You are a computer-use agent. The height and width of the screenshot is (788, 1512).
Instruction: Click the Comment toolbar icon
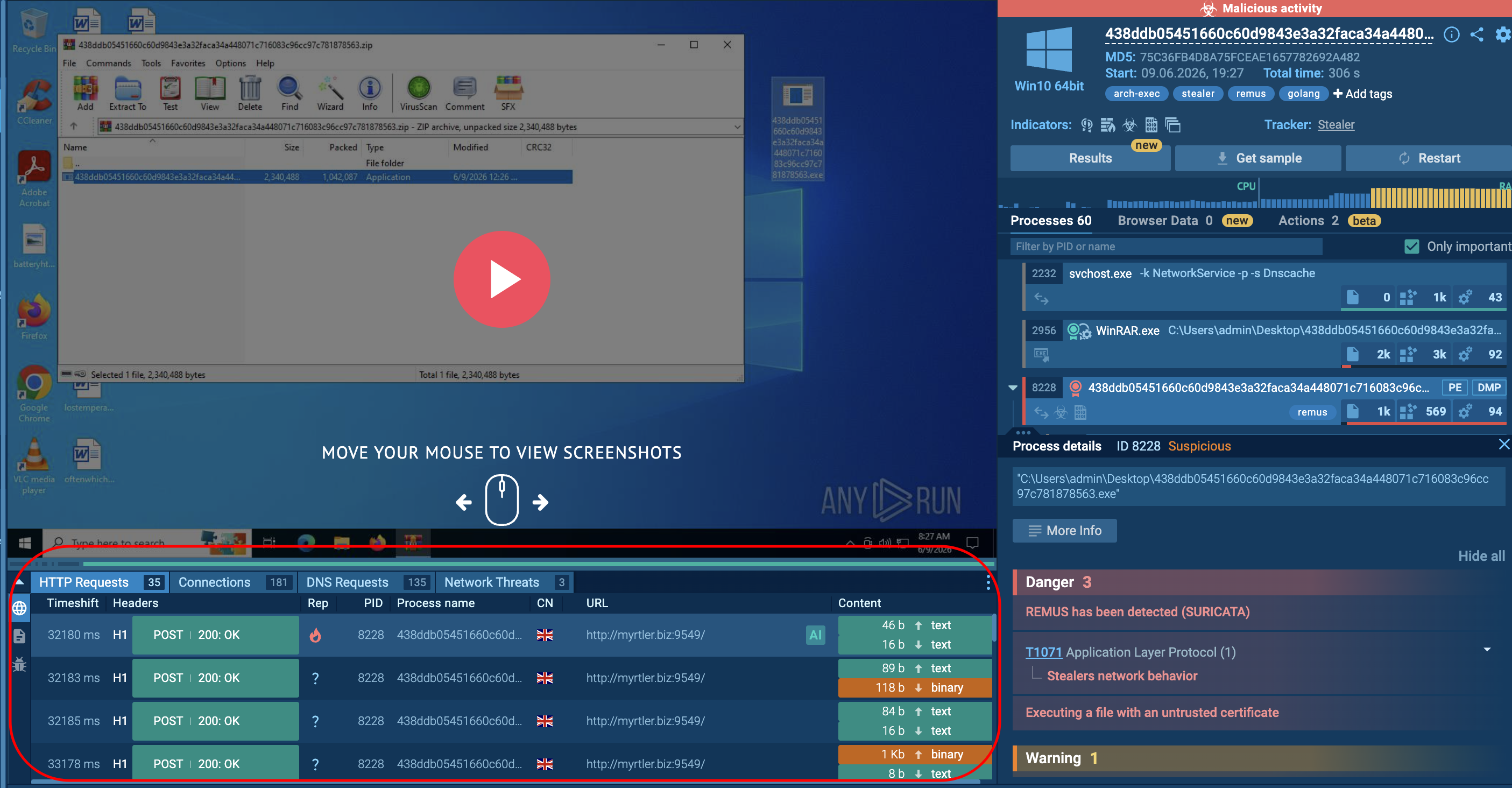pos(465,93)
